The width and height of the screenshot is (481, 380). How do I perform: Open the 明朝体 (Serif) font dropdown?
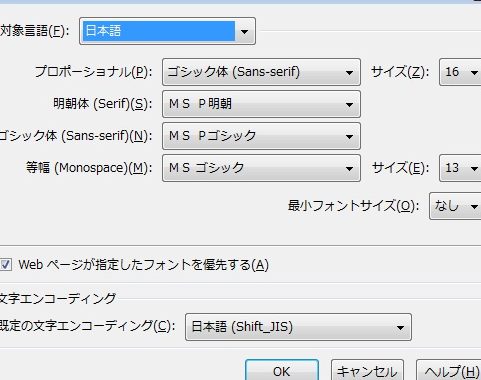pyautogui.click(x=261, y=104)
